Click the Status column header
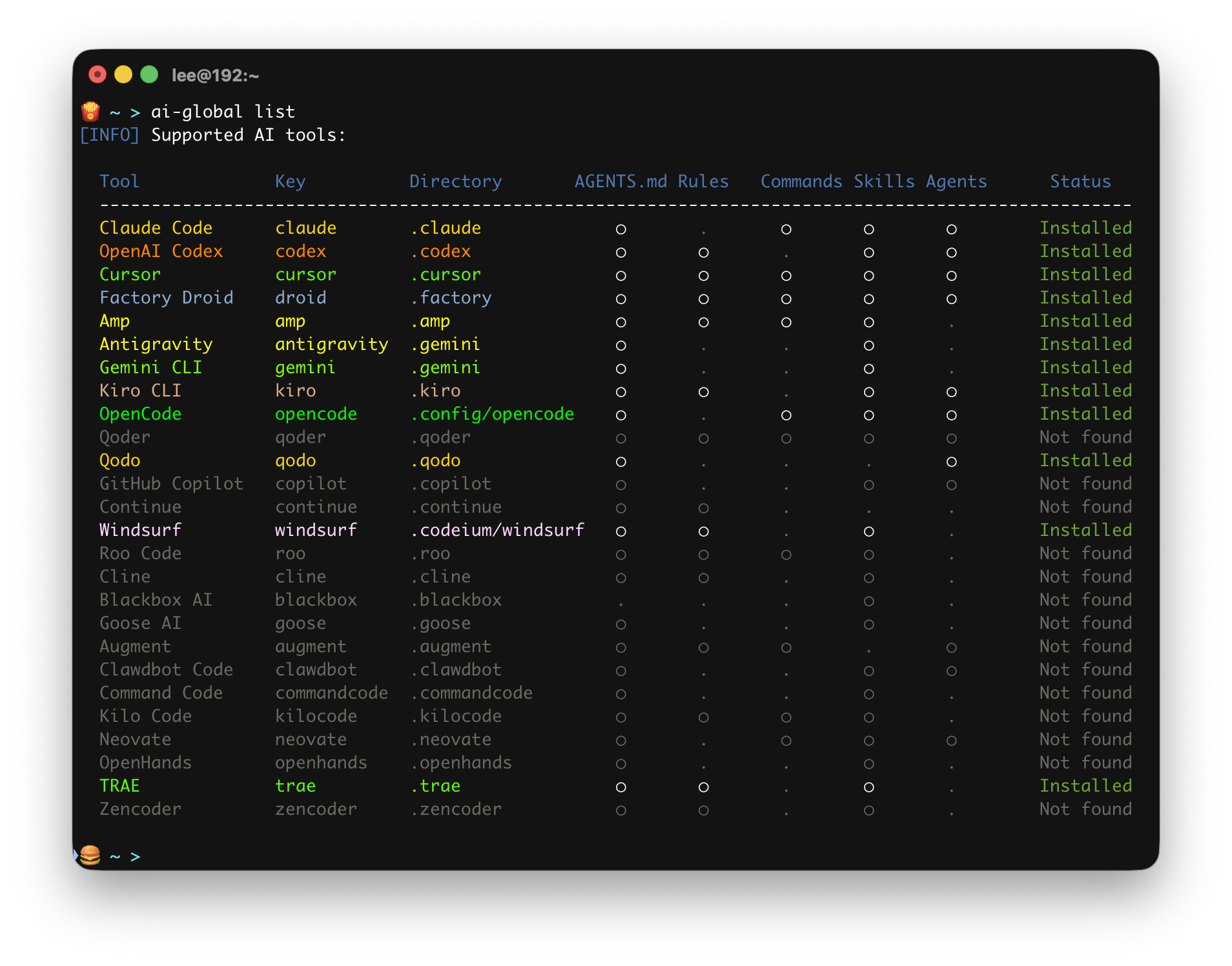Image resolution: width=1232 pixels, height=966 pixels. pos(1080,181)
